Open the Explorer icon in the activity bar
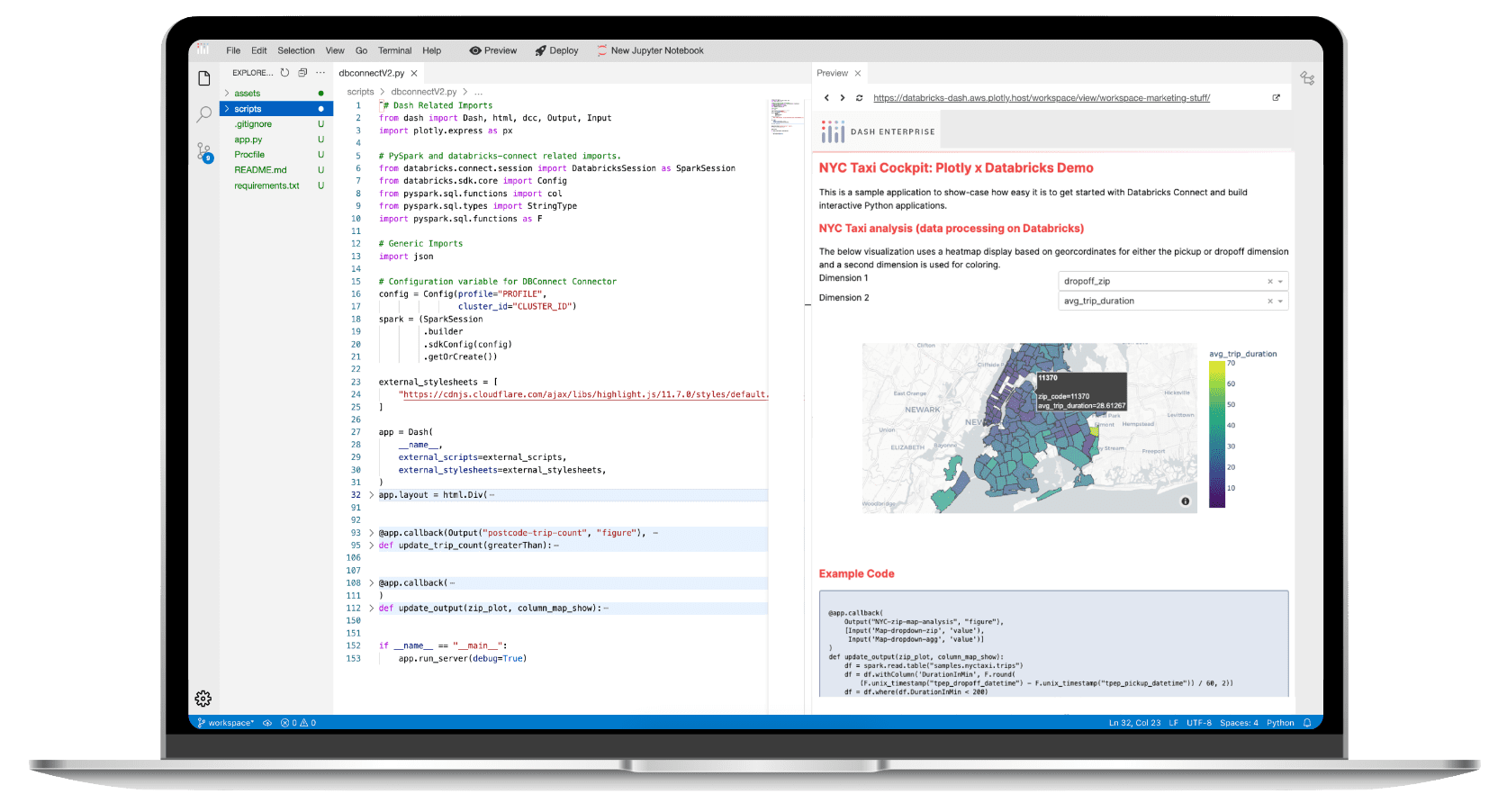The height and width of the screenshot is (812, 1507). [203, 78]
